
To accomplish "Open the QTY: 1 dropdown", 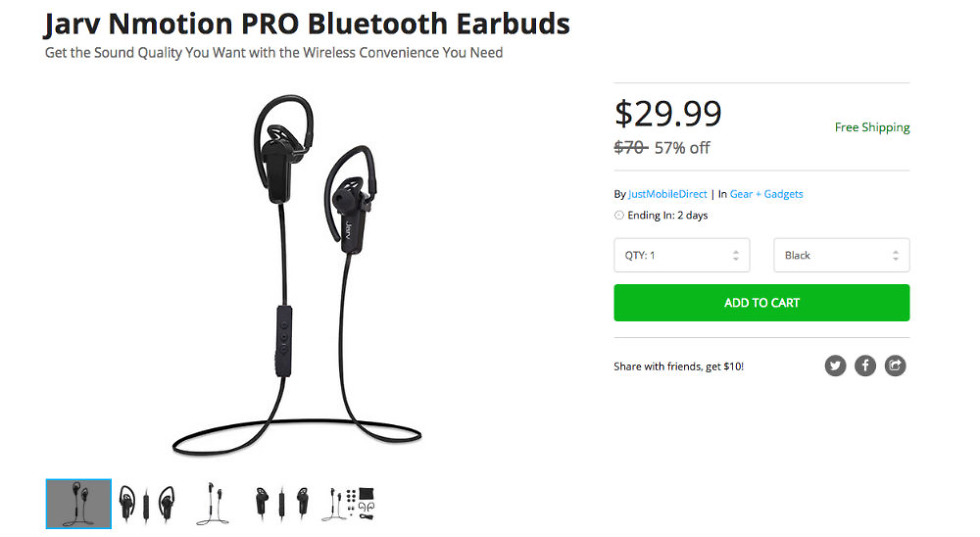I will click(682, 255).
